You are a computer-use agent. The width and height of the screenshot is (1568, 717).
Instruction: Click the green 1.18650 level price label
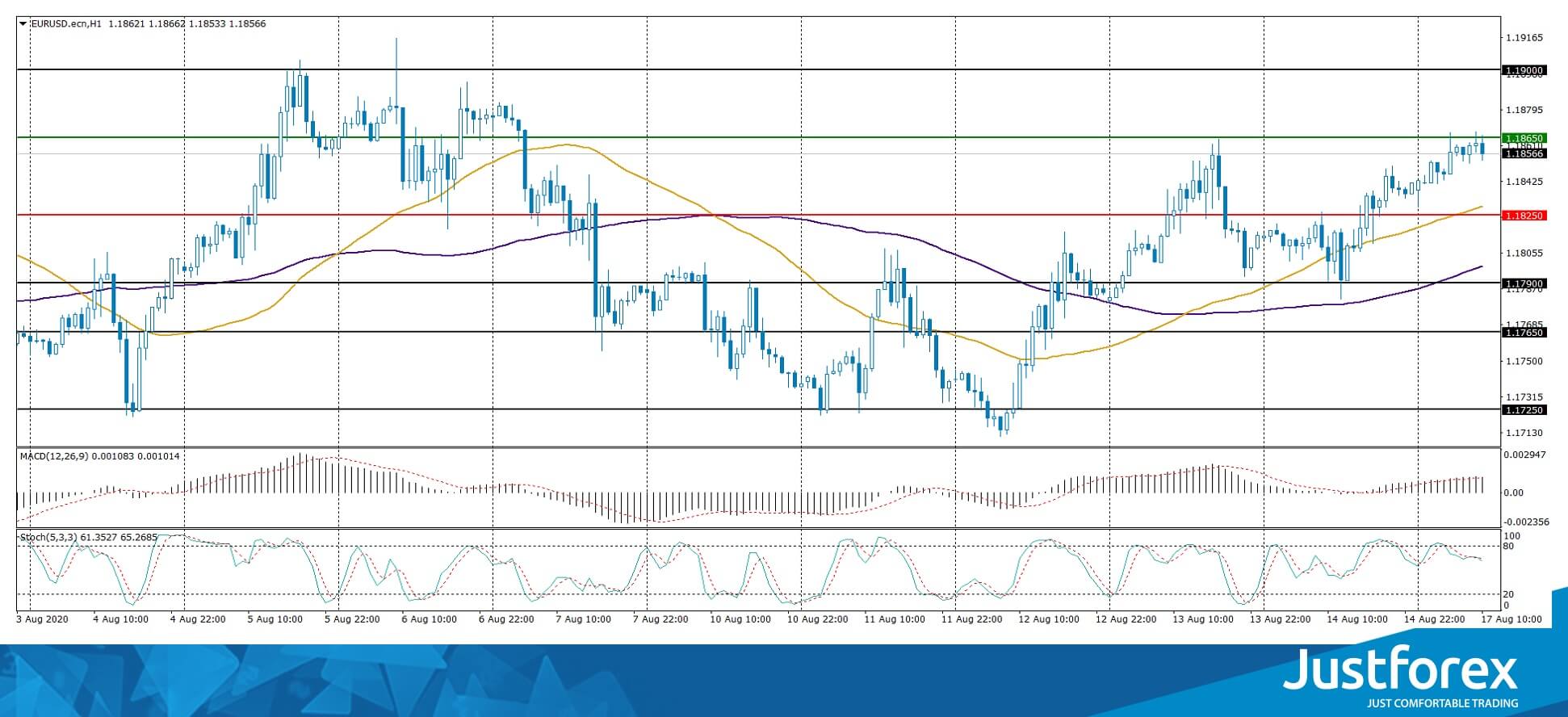pos(1524,139)
